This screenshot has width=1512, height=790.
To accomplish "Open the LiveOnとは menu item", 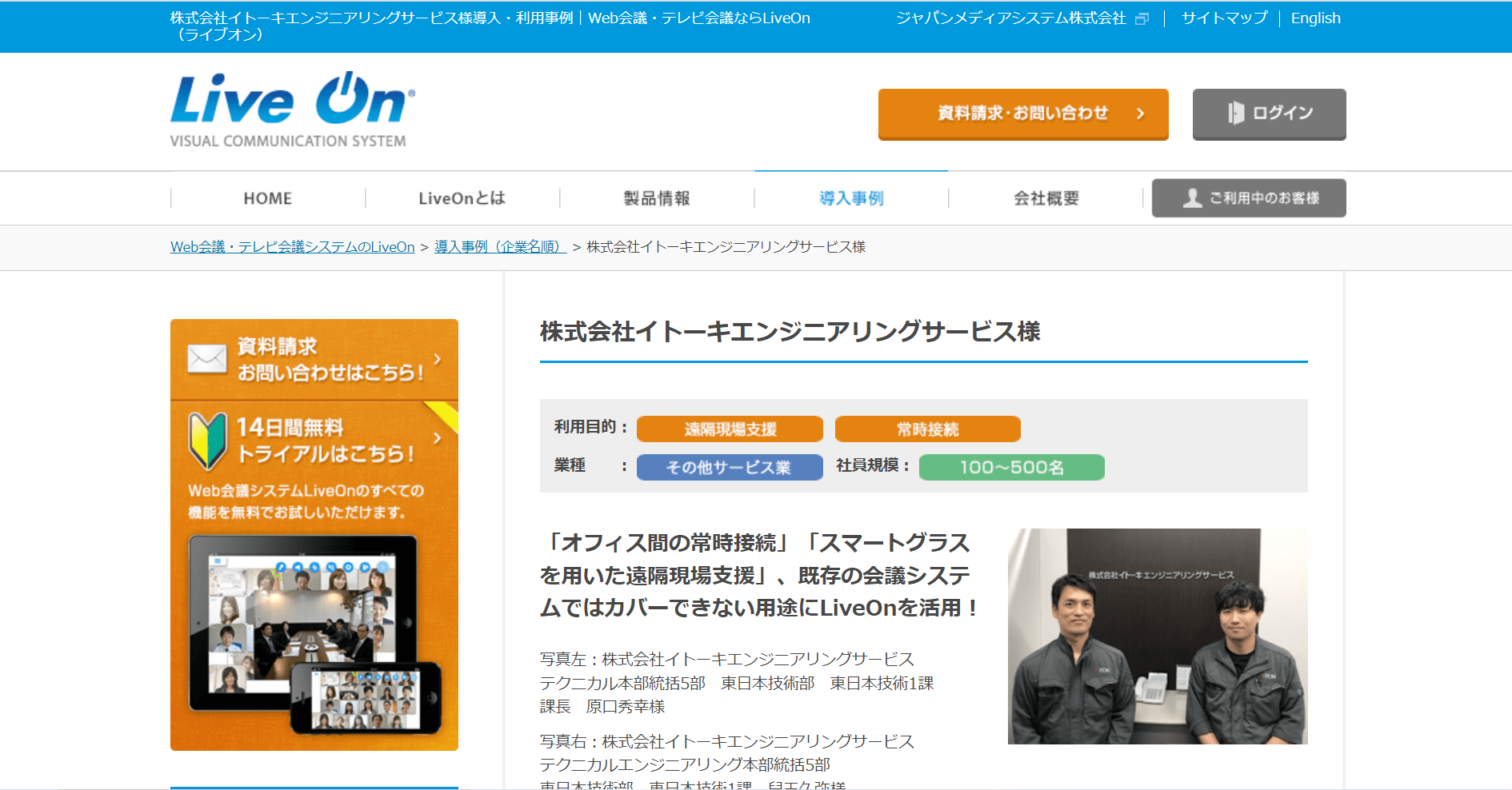I will tap(462, 198).
